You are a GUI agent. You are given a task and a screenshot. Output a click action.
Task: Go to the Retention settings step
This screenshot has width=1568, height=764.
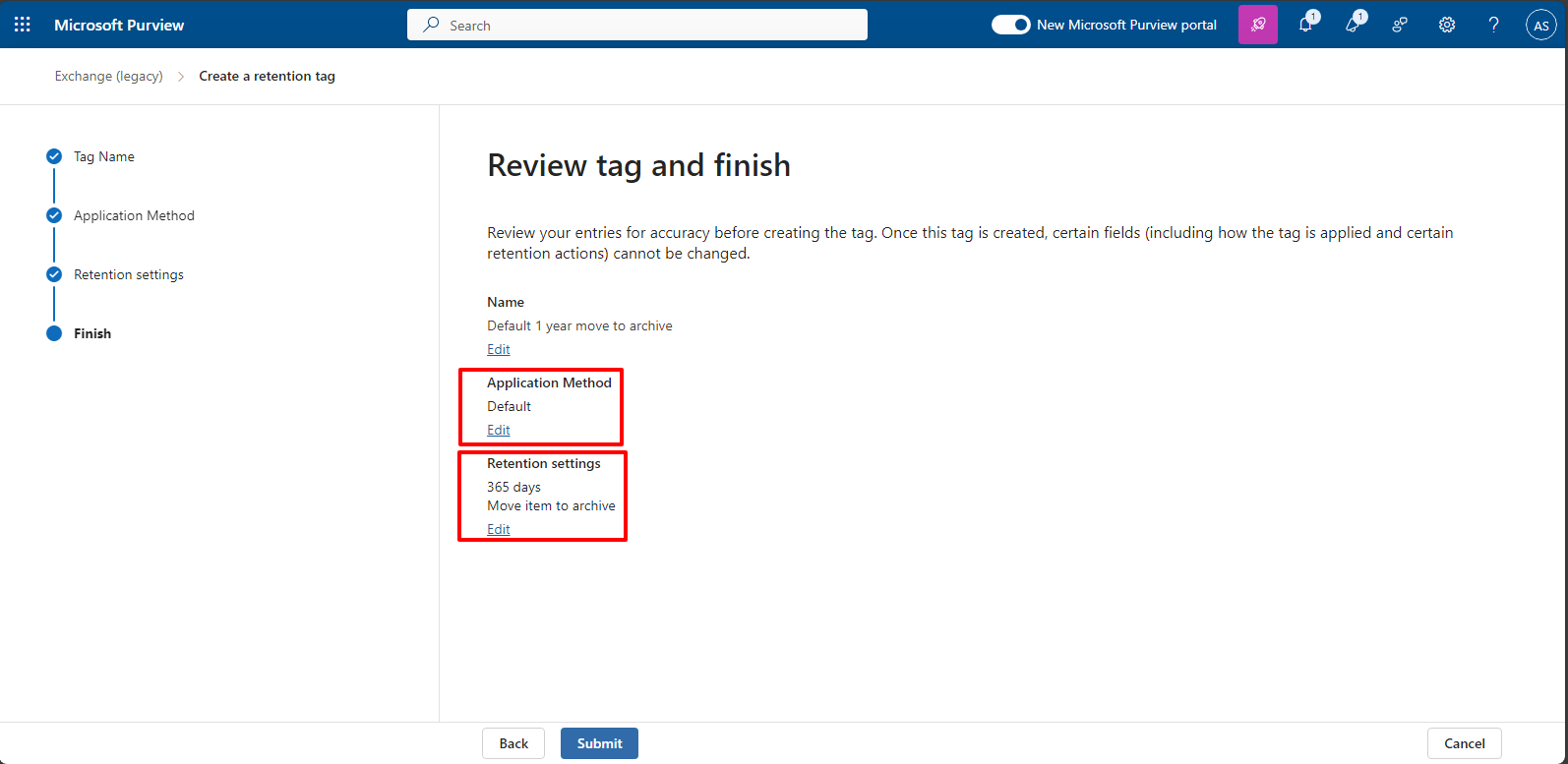click(128, 274)
